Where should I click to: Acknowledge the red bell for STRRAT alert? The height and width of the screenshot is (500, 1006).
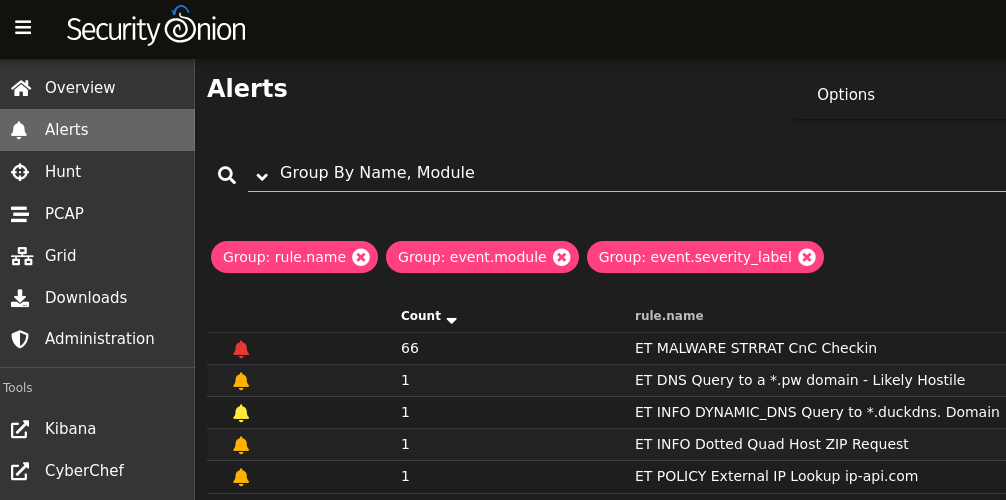241,349
